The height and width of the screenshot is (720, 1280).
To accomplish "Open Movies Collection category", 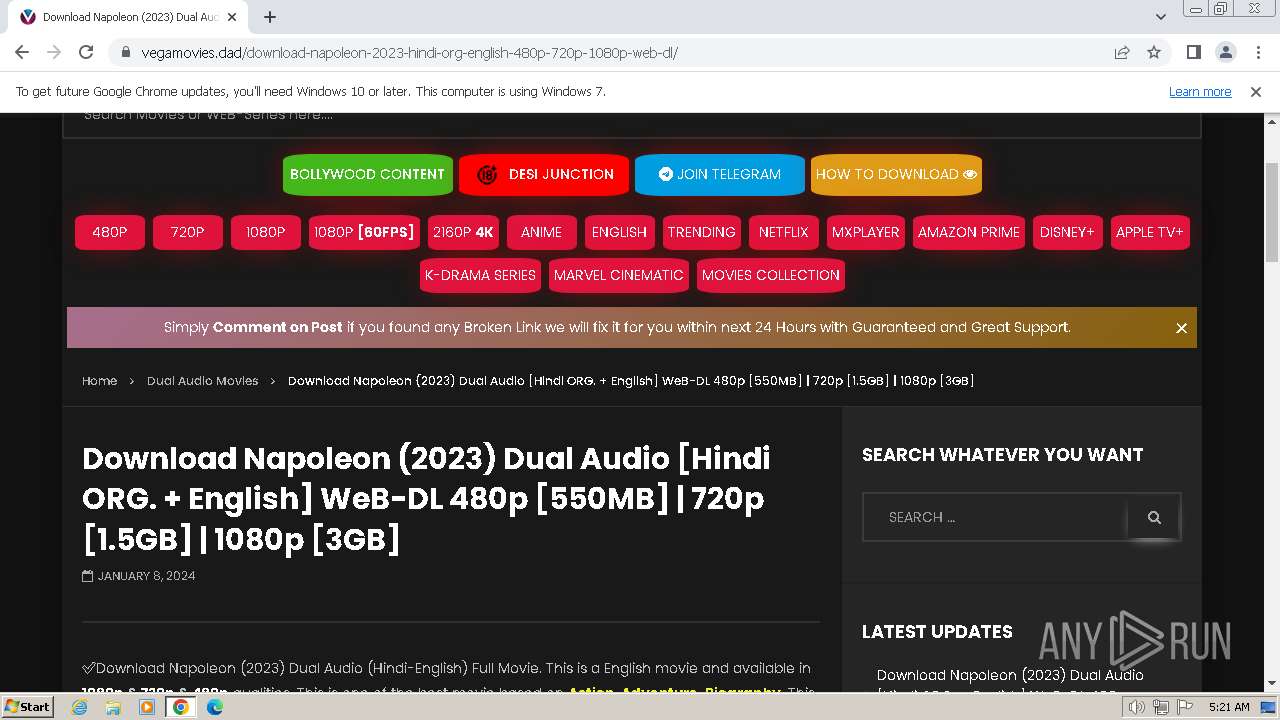I will coord(771,275).
